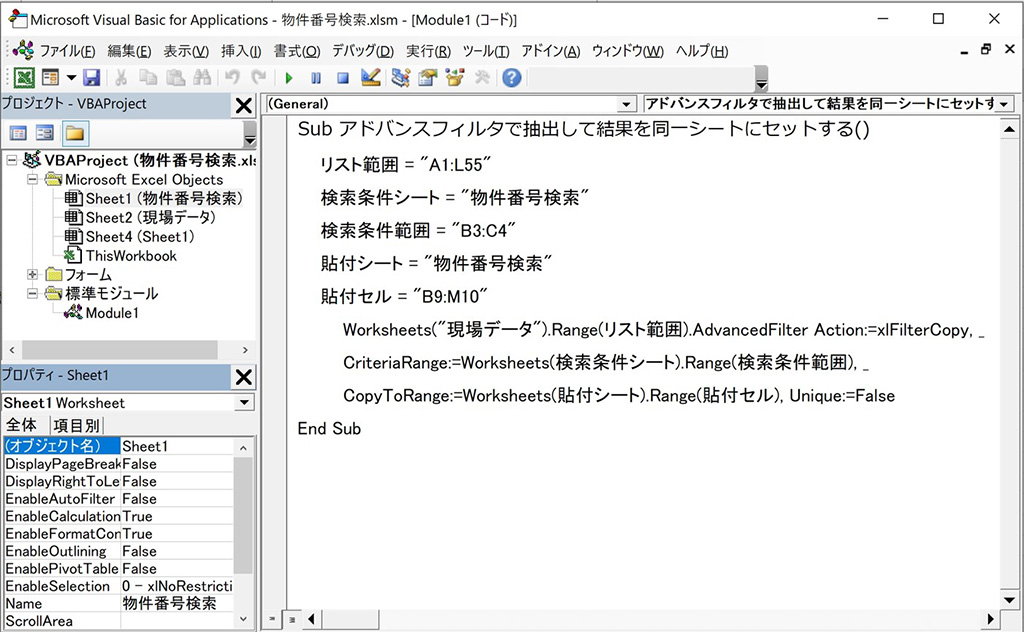
Task: Open Find with the binoculars icon
Action: (202, 78)
